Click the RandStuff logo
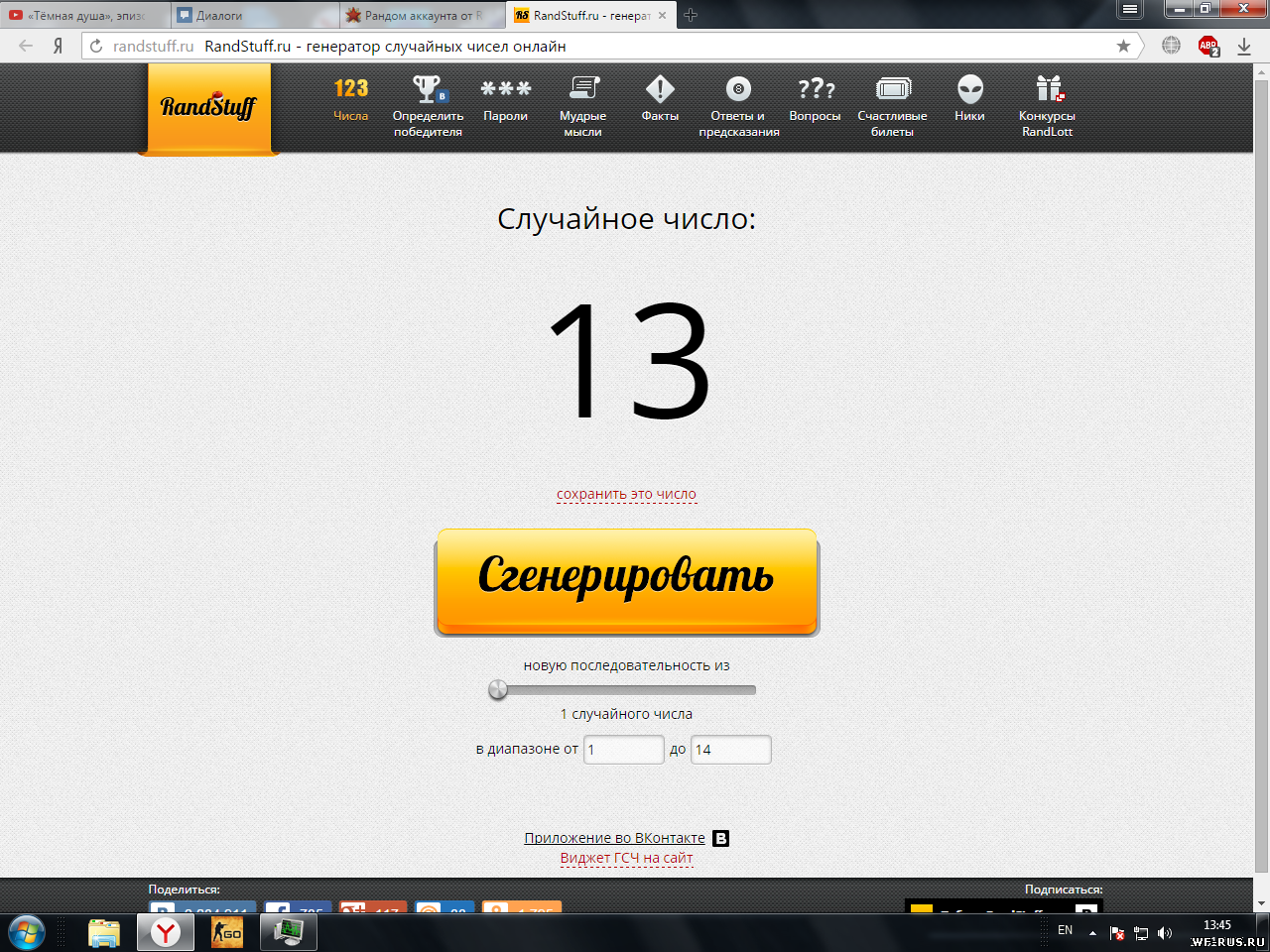This screenshot has height=952, width=1270. [208, 107]
